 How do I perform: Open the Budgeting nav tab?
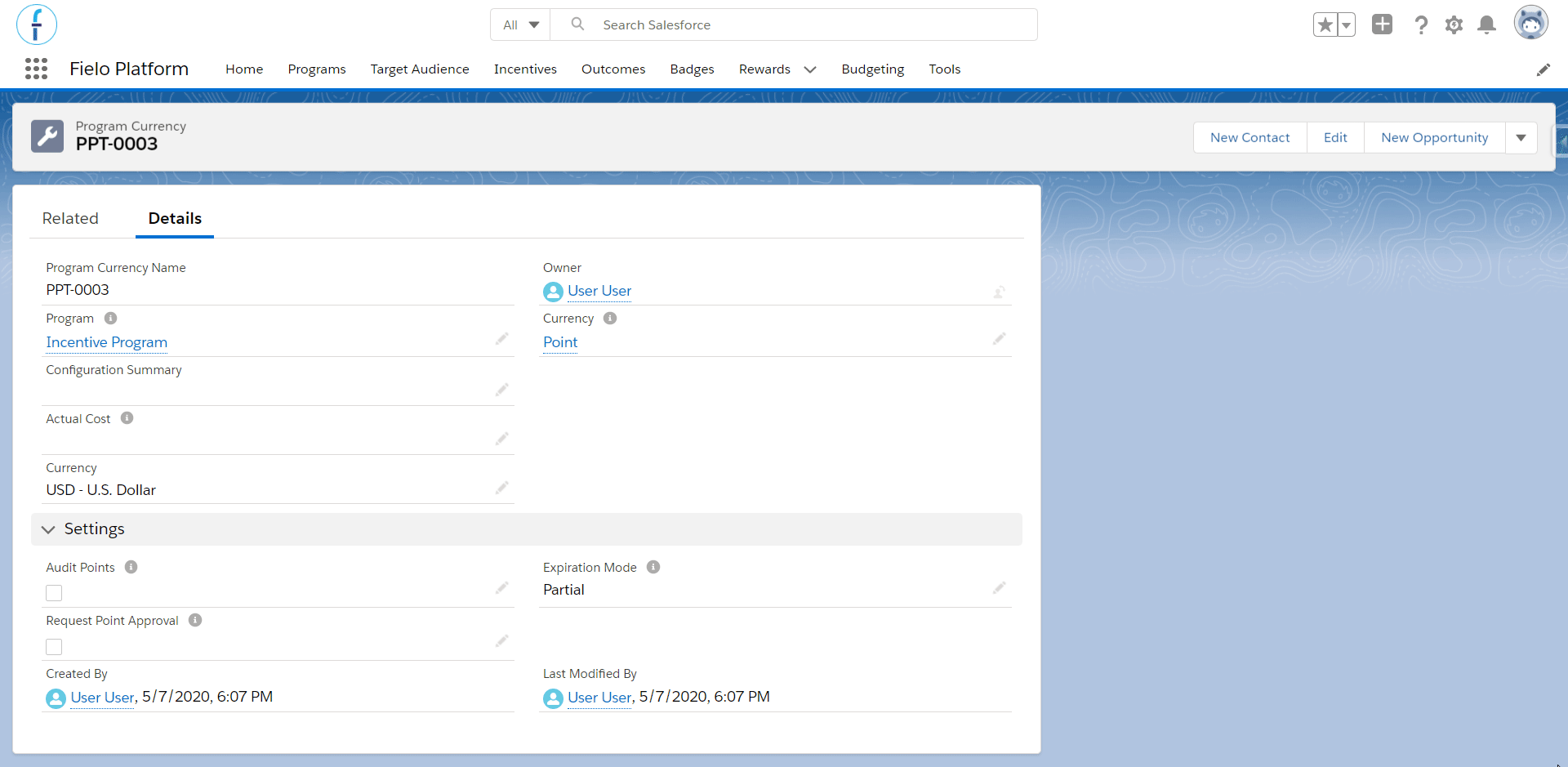point(873,69)
